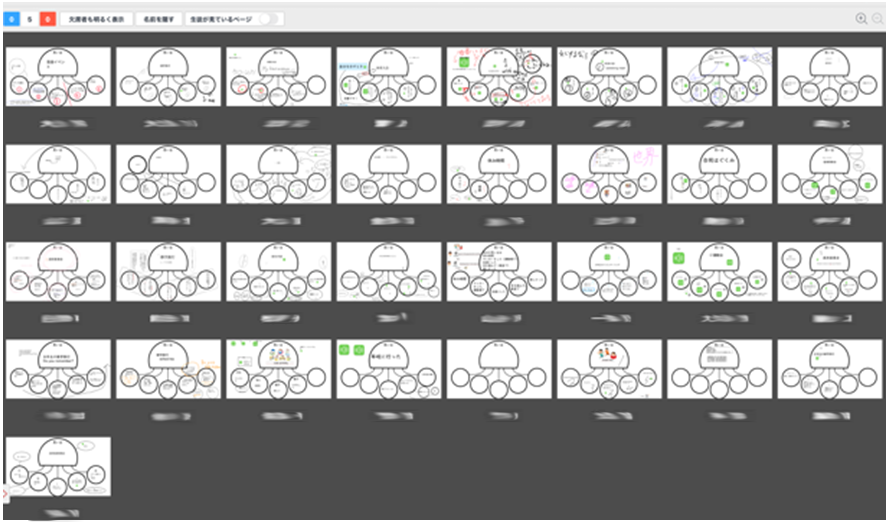Image resolution: width=889 pixels, height=524 pixels.
Task: Click the zoom out magnifier icon
Action: click(878, 19)
